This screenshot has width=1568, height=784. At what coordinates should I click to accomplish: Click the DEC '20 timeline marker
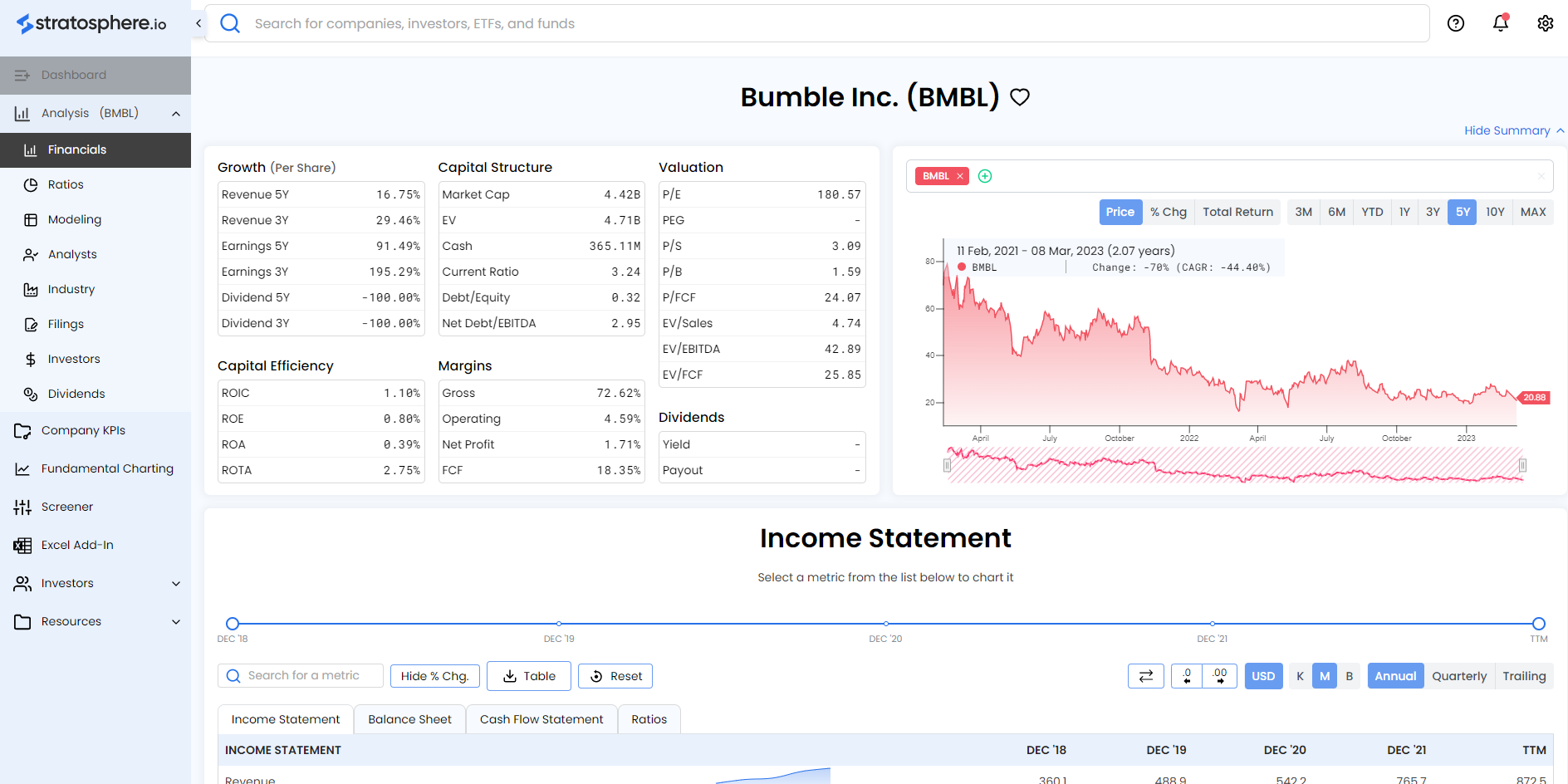point(886,624)
